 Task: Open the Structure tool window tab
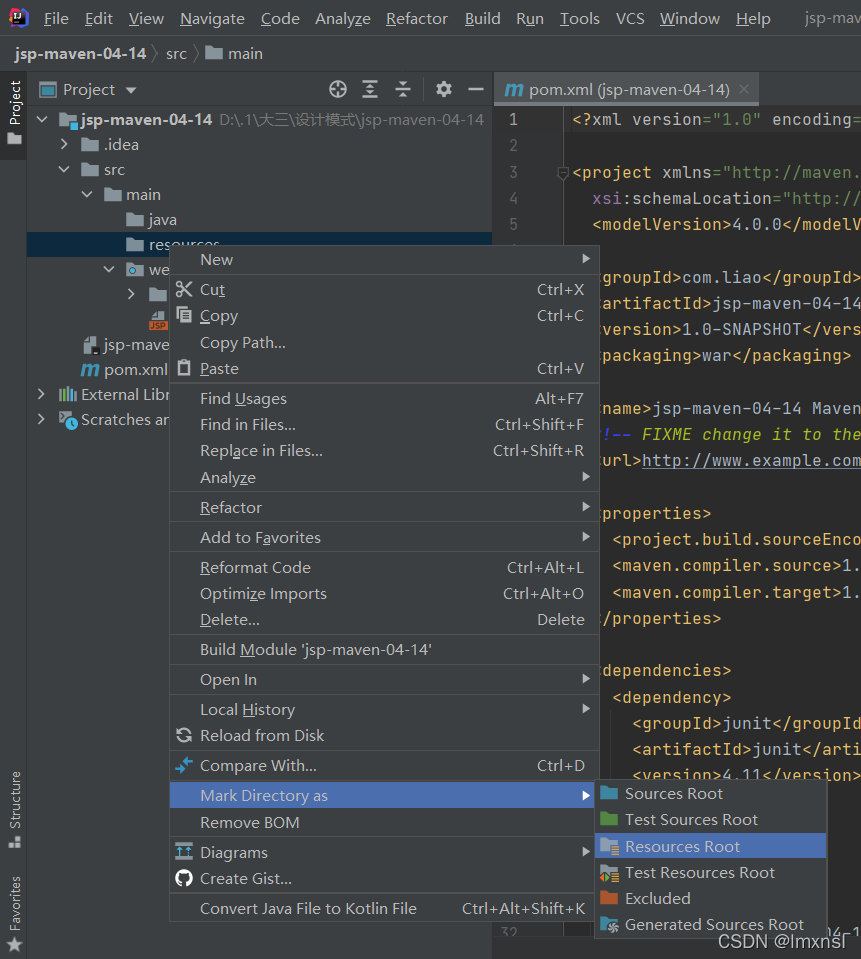tap(15, 809)
